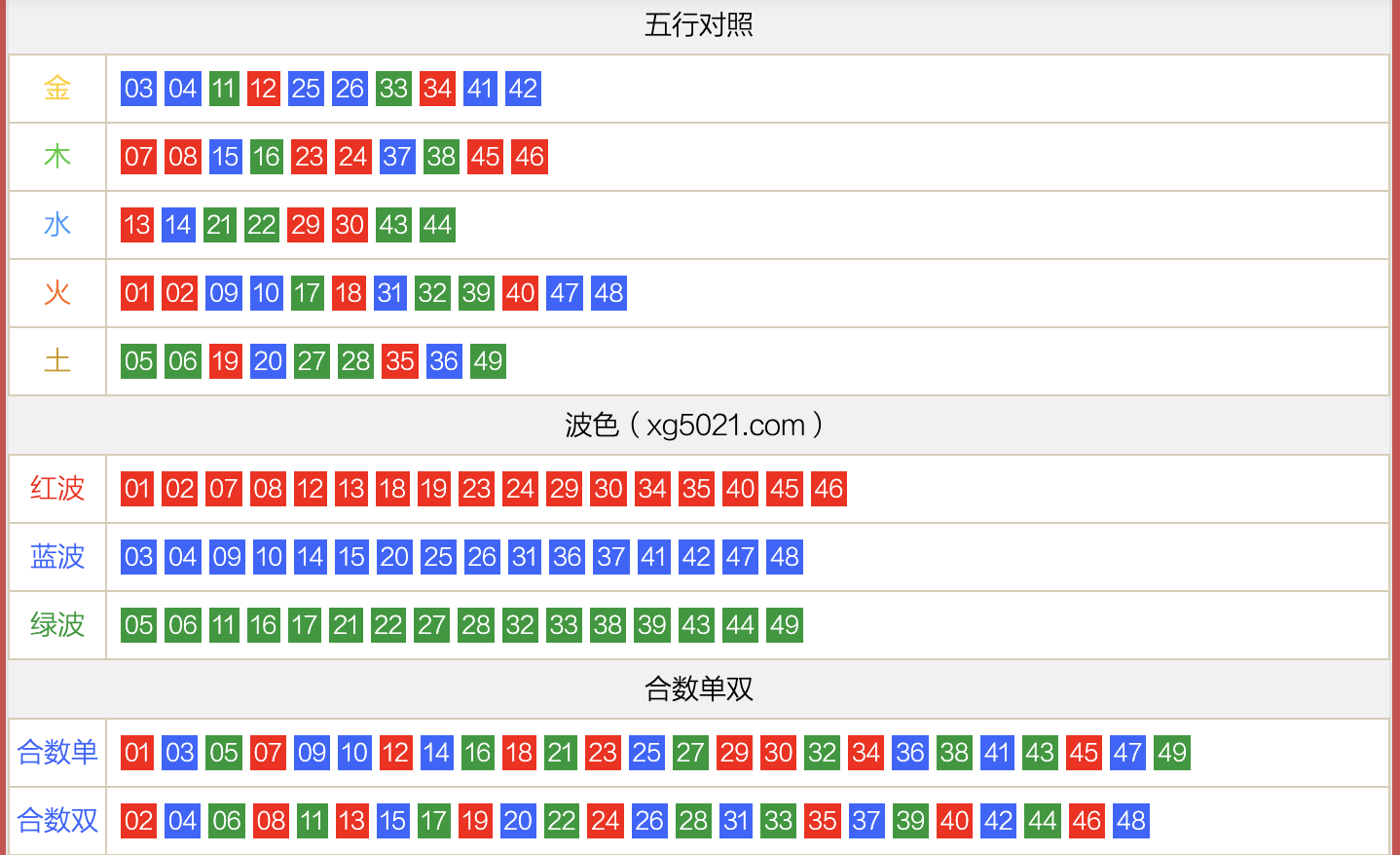
Task: Click number 05 in the 绿波 row
Action: pos(138,625)
